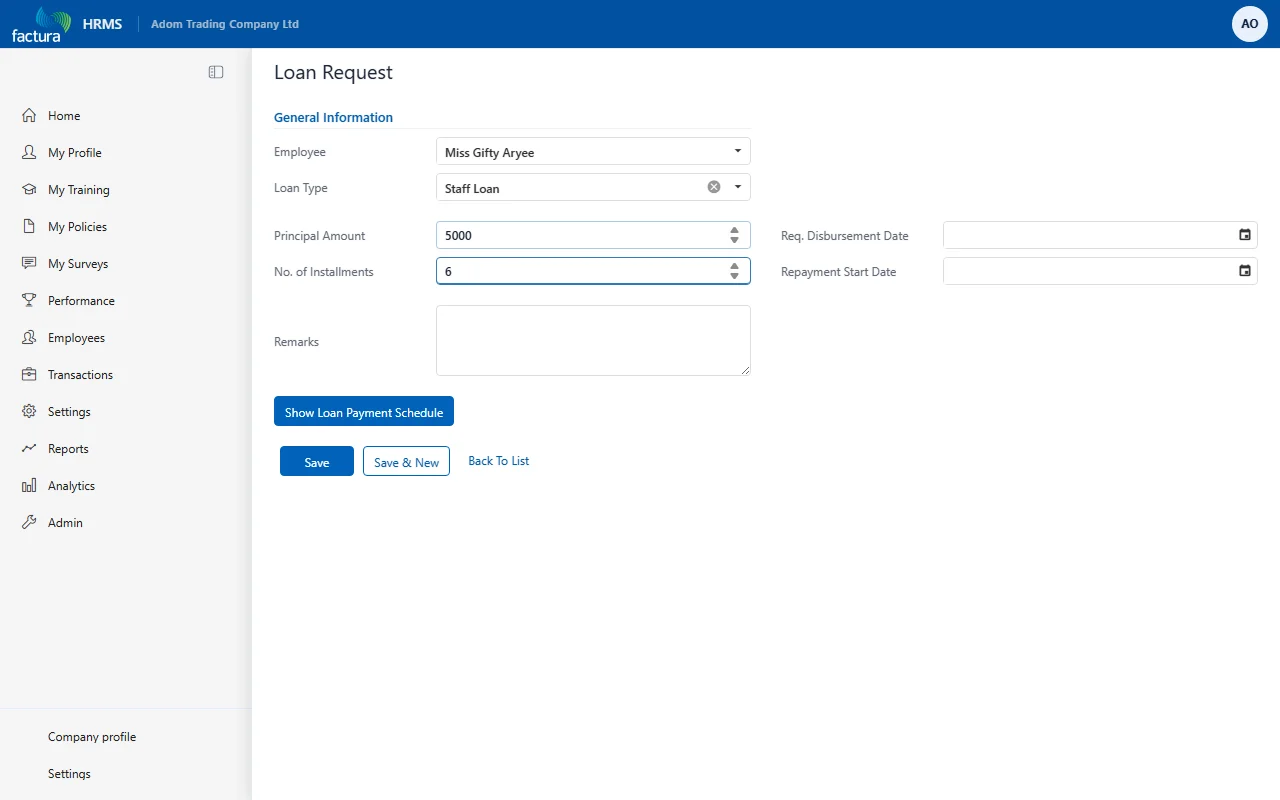Click the Analytics bar chart icon
This screenshot has height=800, width=1280.
tap(29, 486)
